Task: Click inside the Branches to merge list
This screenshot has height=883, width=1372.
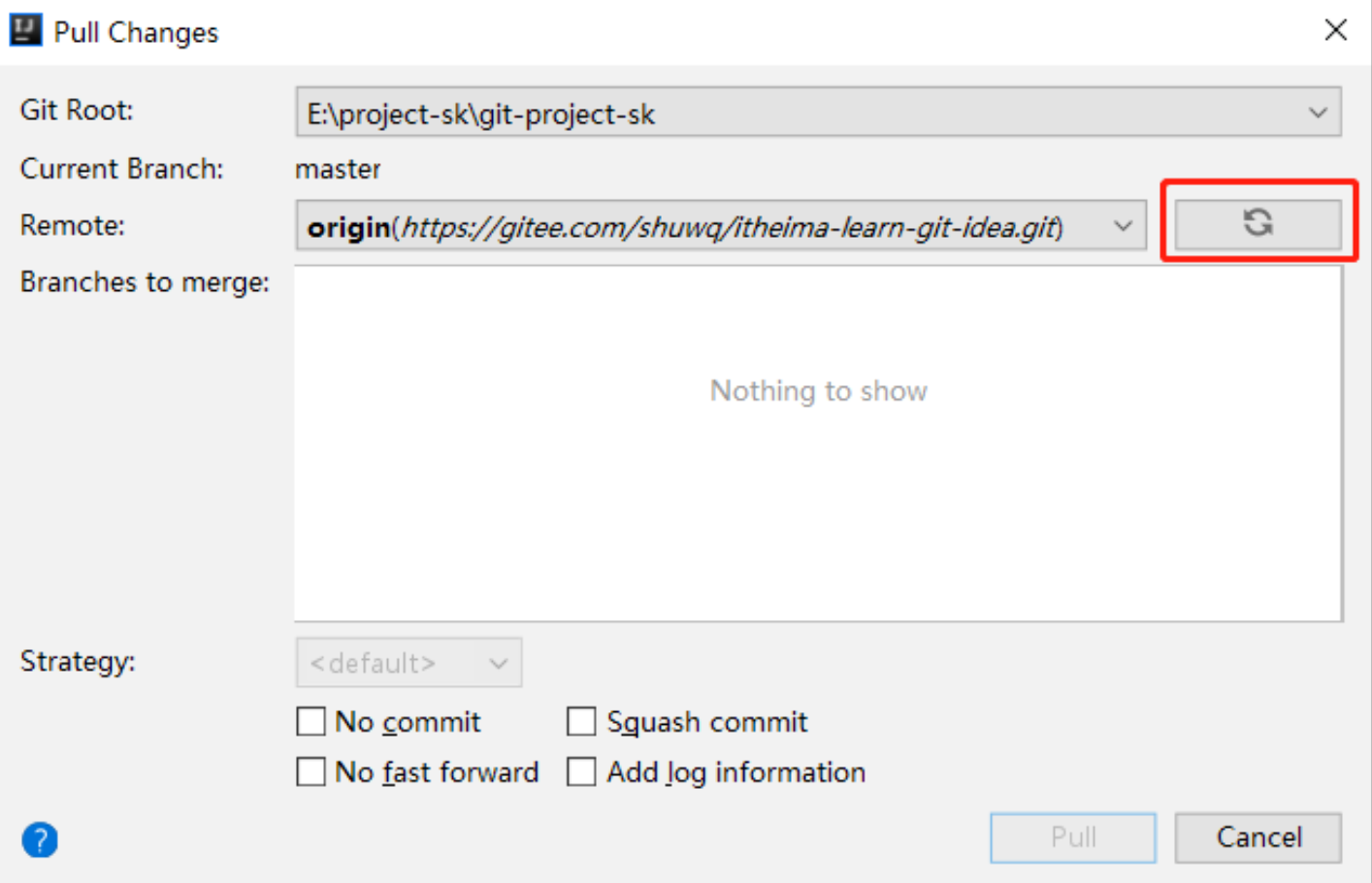Action: tap(818, 485)
